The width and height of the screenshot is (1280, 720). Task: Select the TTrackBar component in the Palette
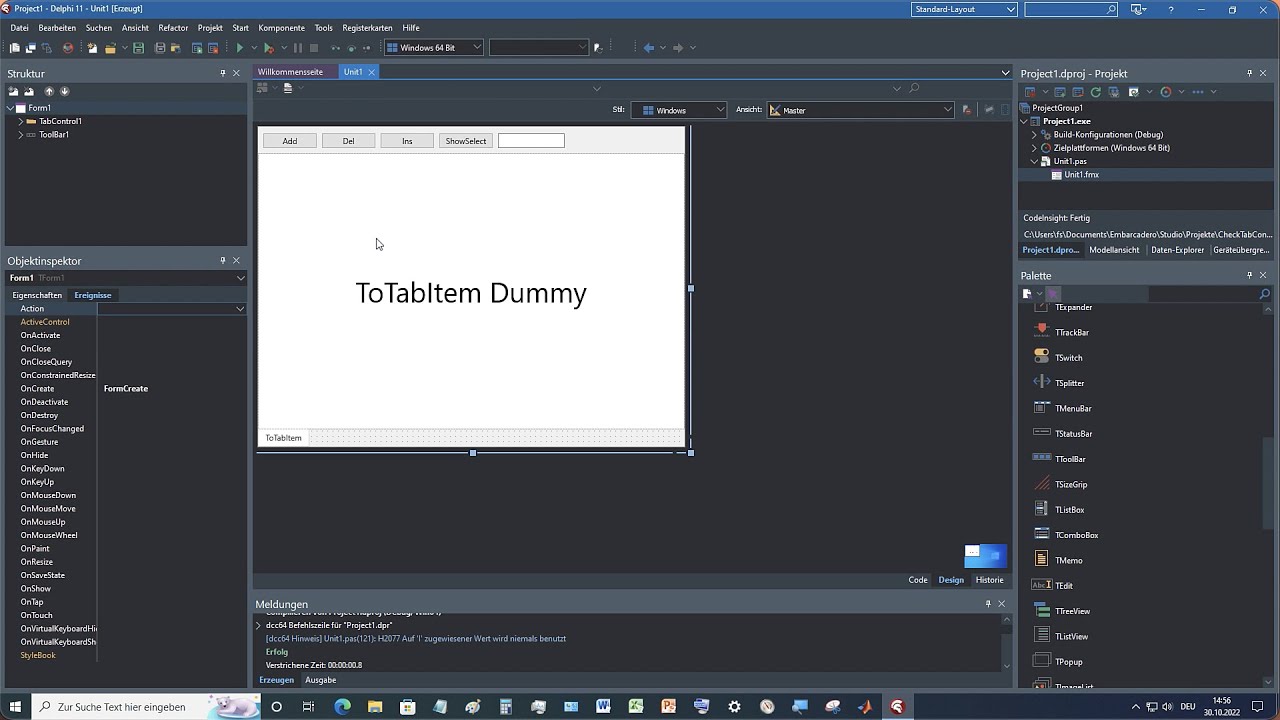(x=1071, y=332)
